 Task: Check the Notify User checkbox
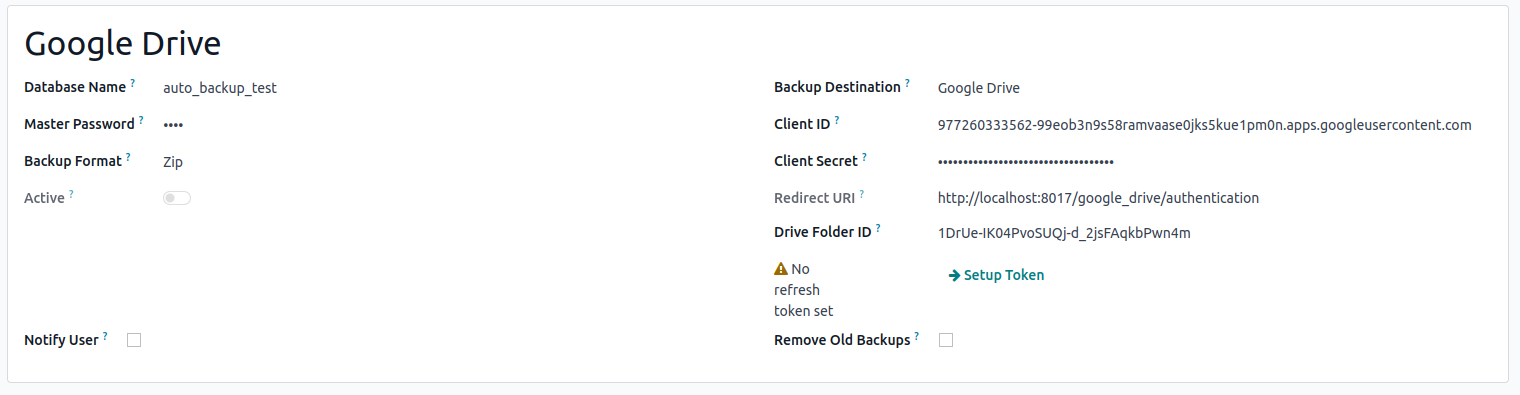click(134, 340)
